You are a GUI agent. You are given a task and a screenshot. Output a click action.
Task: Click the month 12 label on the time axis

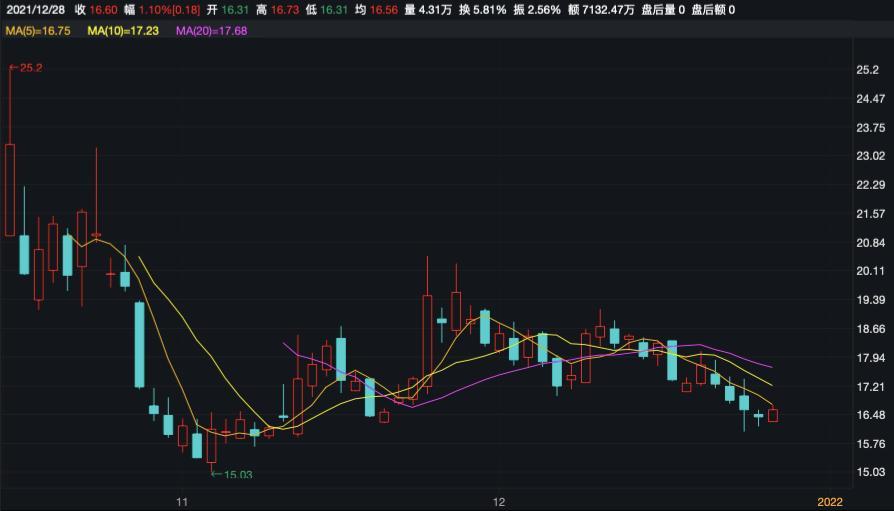coord(499,502)
